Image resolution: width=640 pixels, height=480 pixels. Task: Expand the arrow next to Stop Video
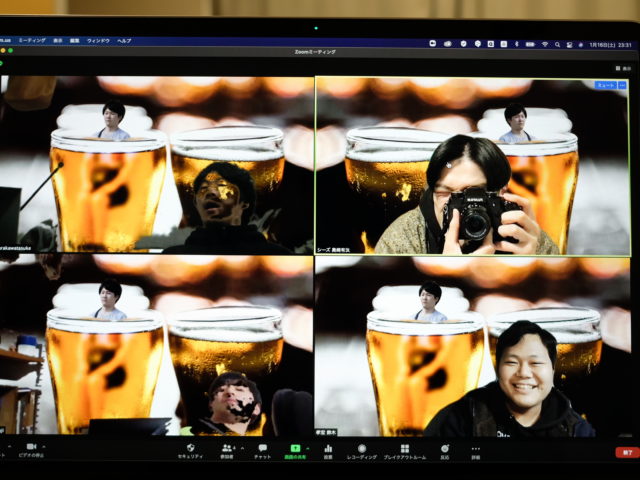pyautogui.click(x=46, y=446)
